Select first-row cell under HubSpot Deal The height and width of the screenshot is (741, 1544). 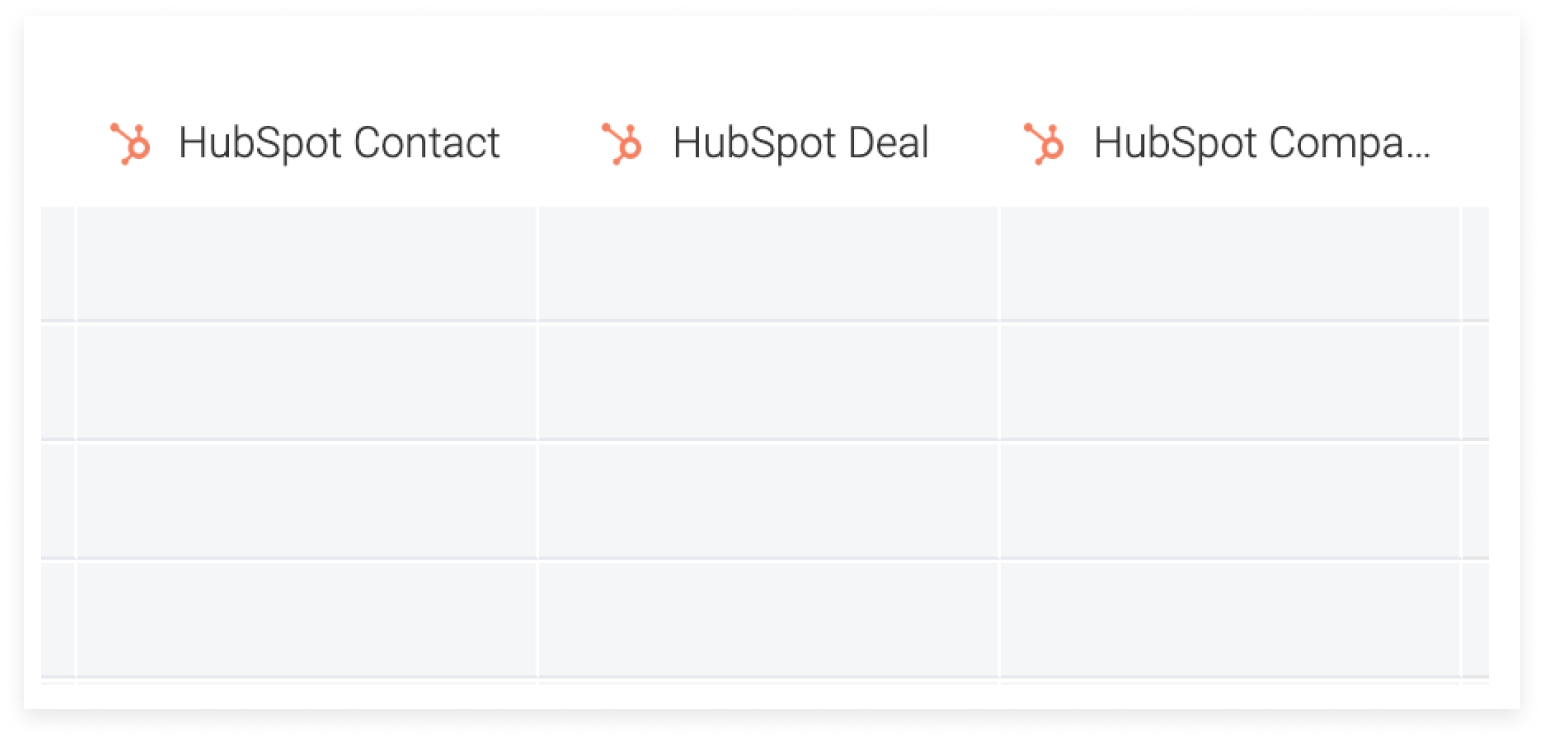(x=769, y=264)
